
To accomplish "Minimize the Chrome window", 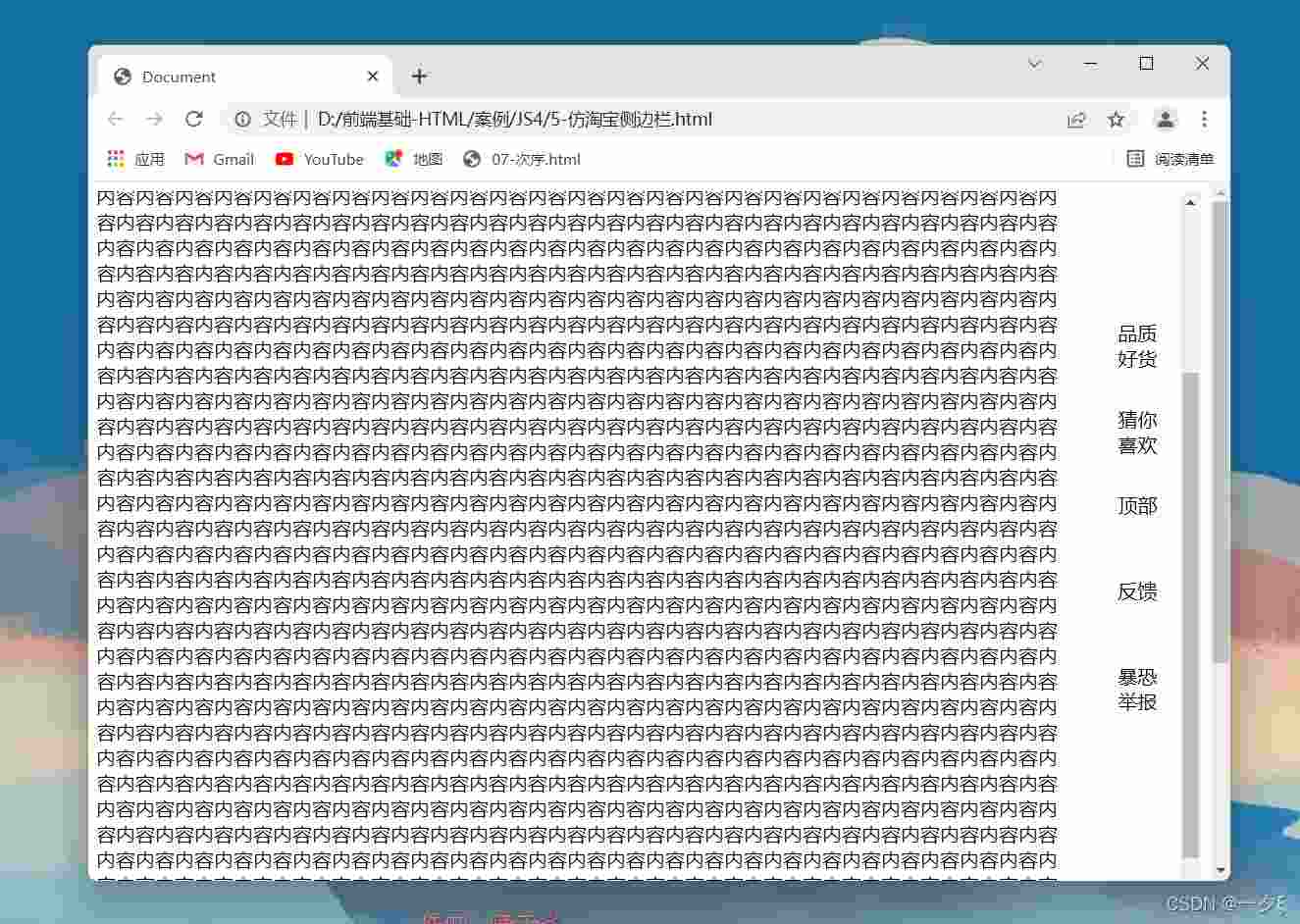I will (1090, 64).
